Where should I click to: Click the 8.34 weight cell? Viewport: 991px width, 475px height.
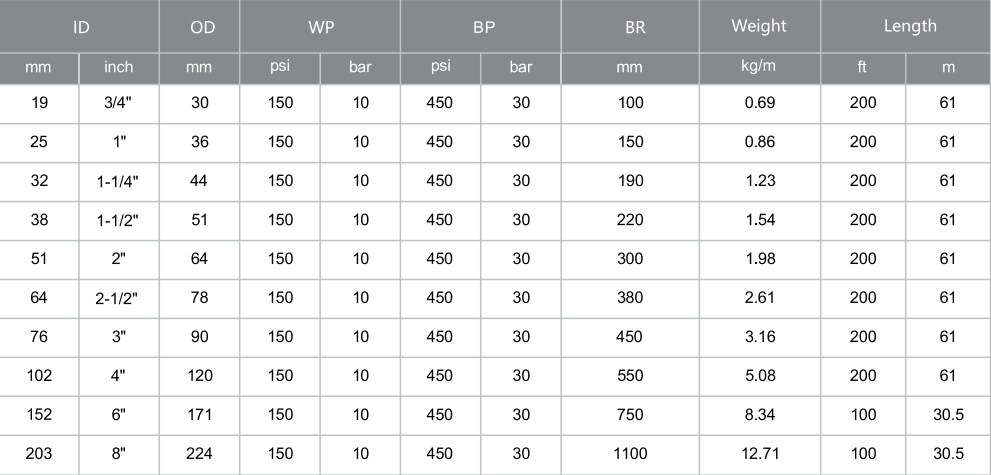(760, 416)
